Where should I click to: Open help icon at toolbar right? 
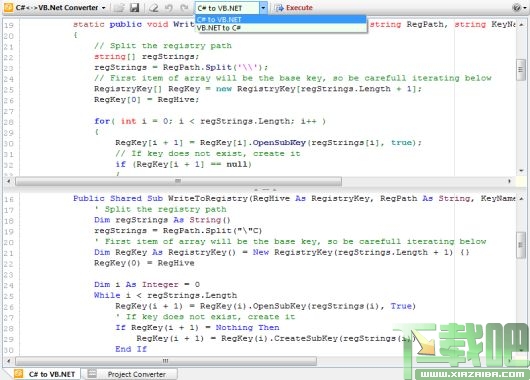(516, 7)
